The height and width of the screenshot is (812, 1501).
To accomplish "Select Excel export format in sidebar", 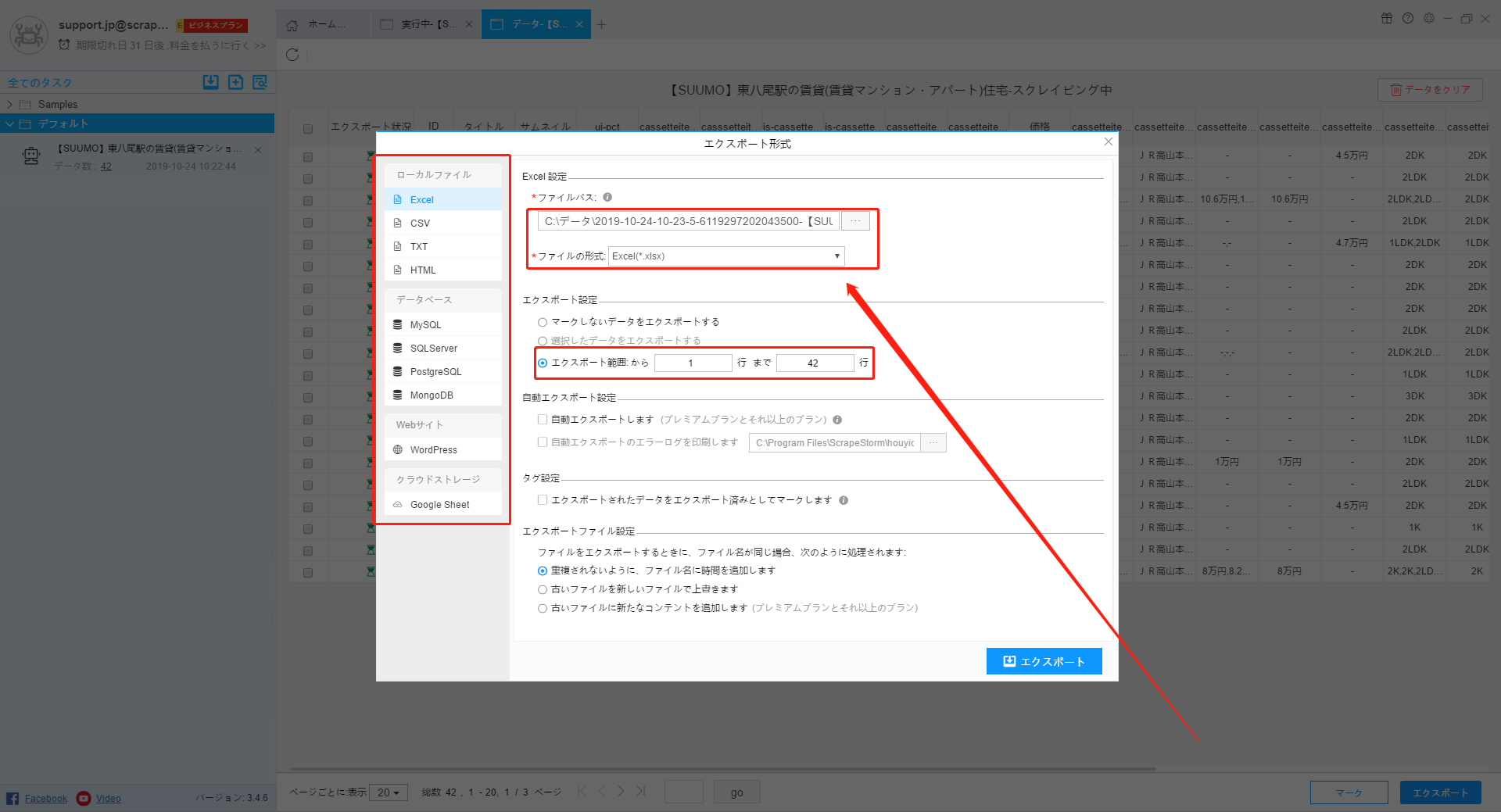I will [x=442, y=199].
